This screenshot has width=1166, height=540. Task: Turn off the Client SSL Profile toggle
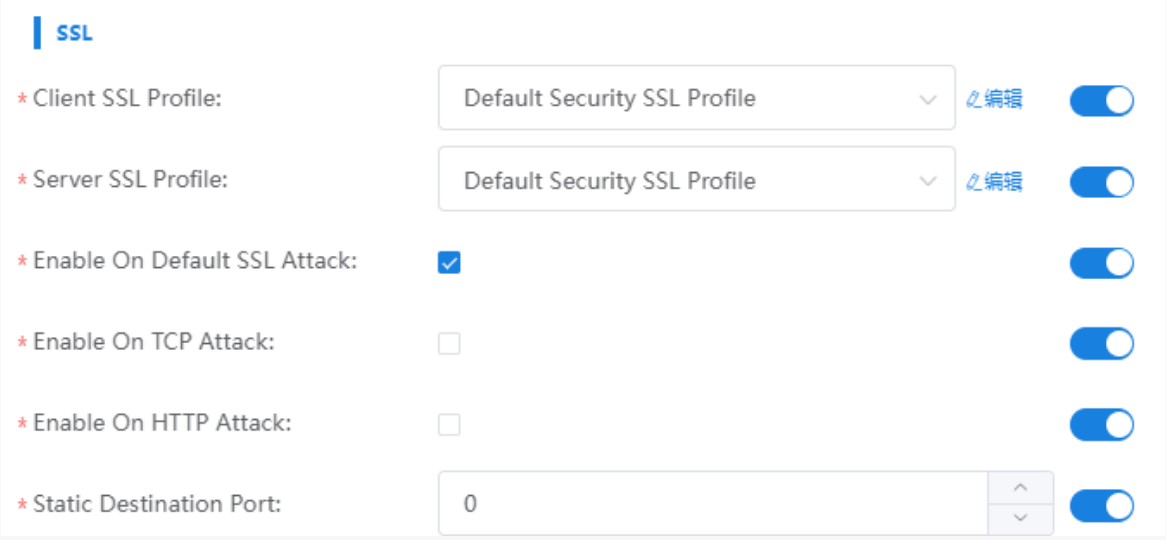(1101, 100)
